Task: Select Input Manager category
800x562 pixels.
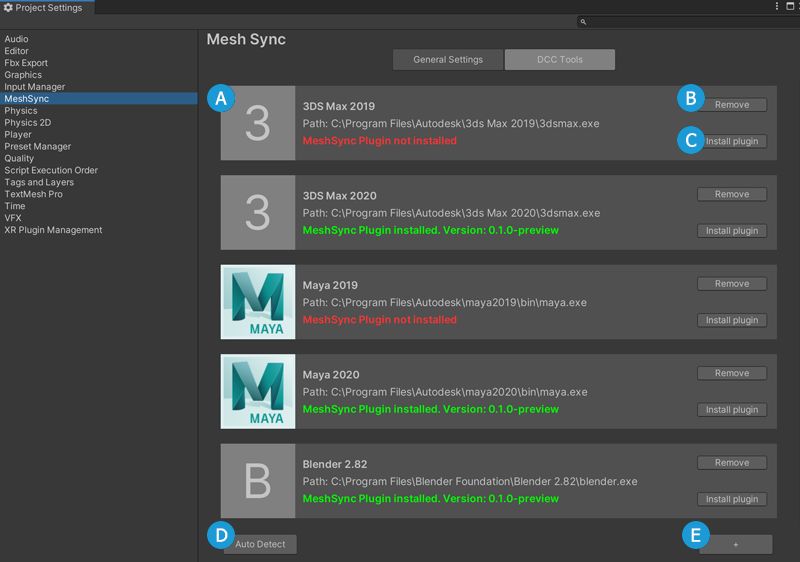Action: 98,87
